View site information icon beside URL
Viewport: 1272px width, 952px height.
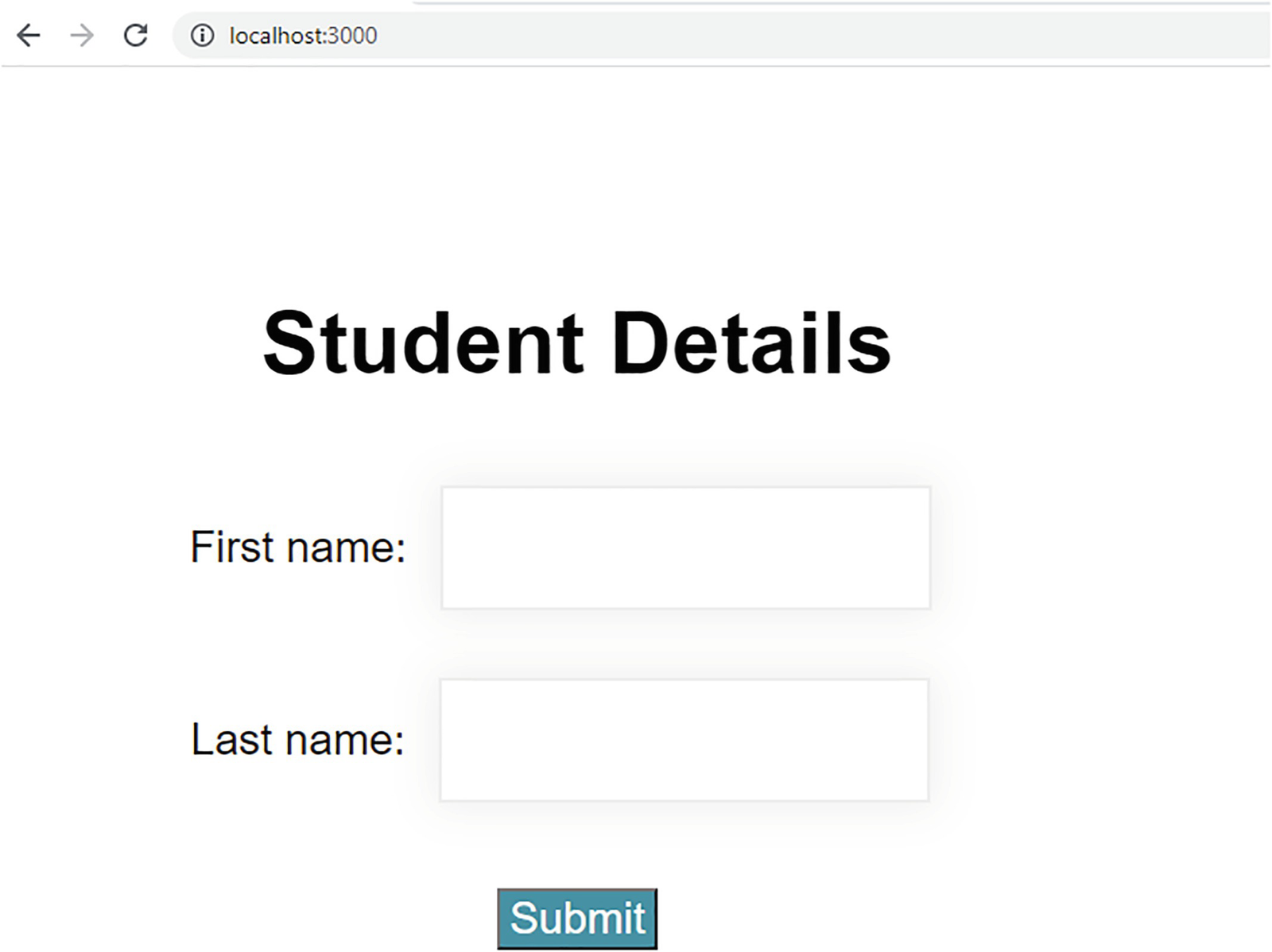(x=202, y=36)
